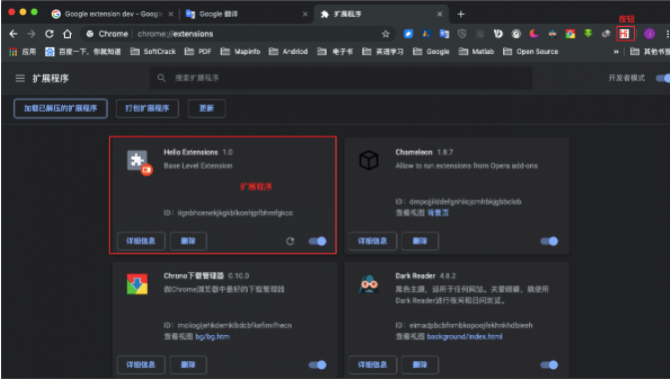
Task: Go to the browser home page
Action: [67, 34]
